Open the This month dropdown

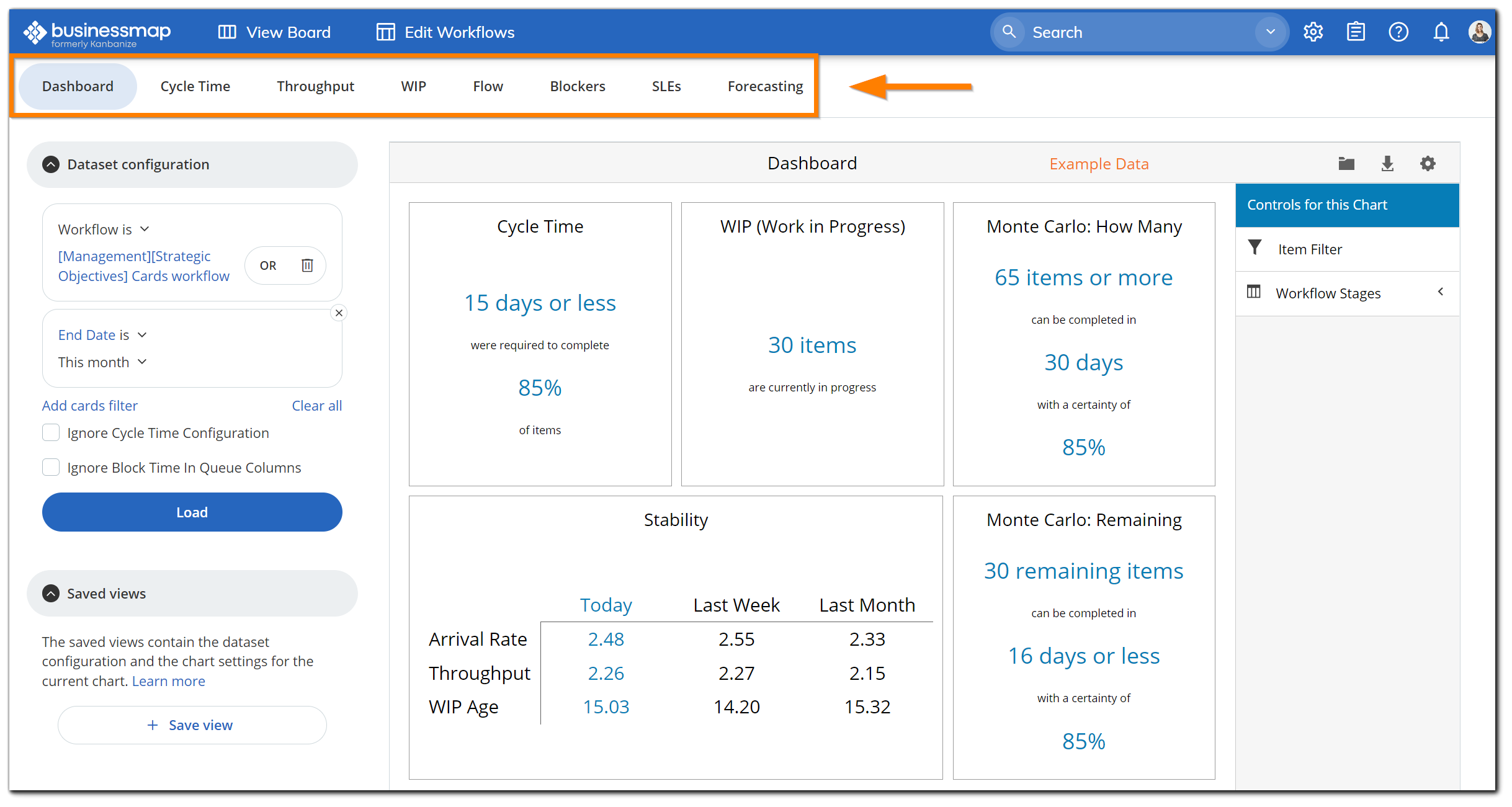tap(102, 362)
